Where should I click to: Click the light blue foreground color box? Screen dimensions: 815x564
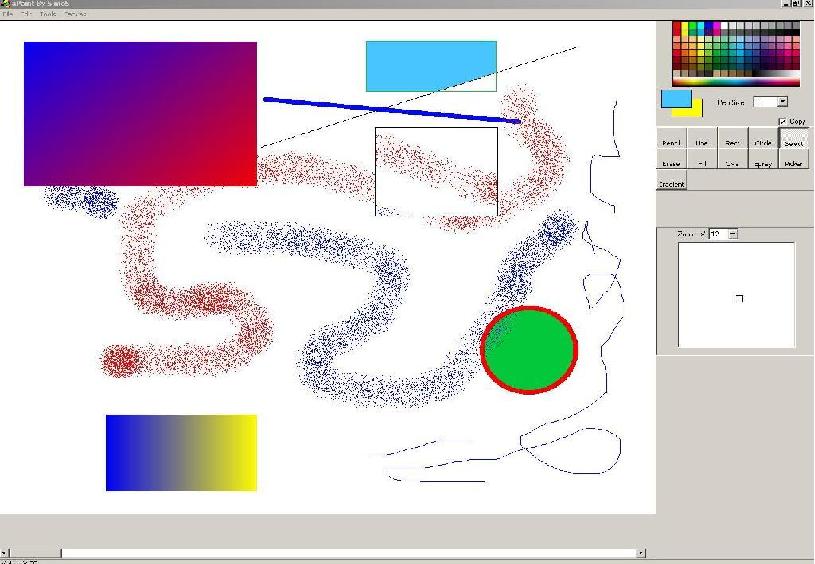point(675,99)
